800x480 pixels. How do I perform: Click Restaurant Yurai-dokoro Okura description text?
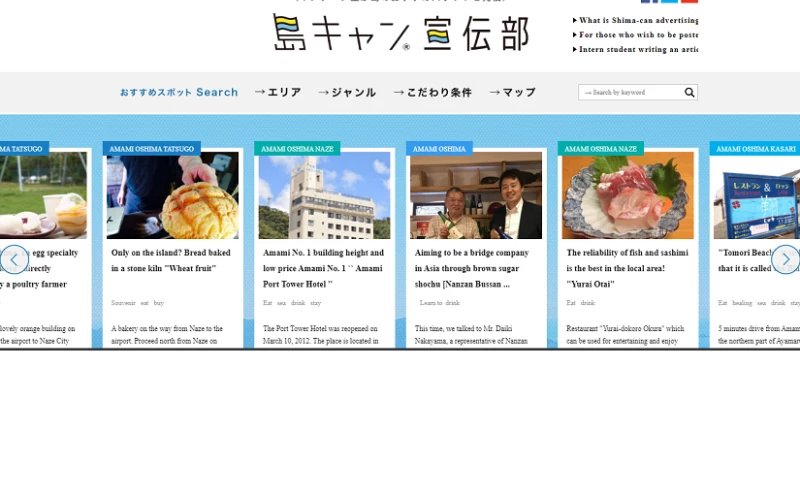[x=625, y=335]
